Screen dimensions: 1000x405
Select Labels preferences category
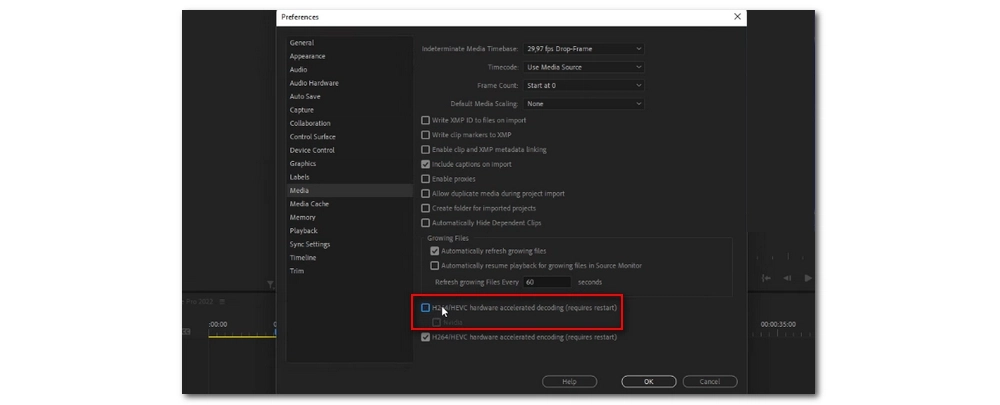click(x=299, y=177)
